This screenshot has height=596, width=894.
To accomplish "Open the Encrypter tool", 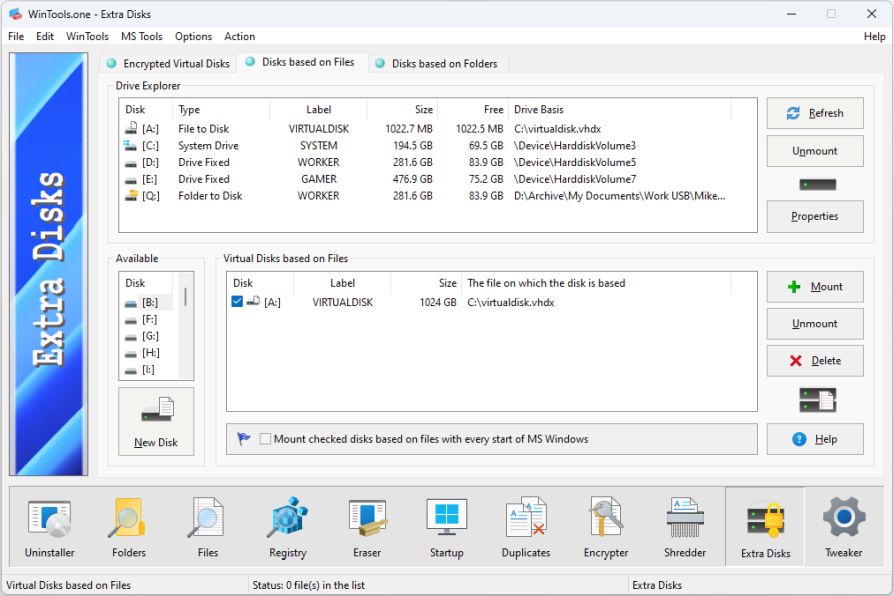I will 606,528.
